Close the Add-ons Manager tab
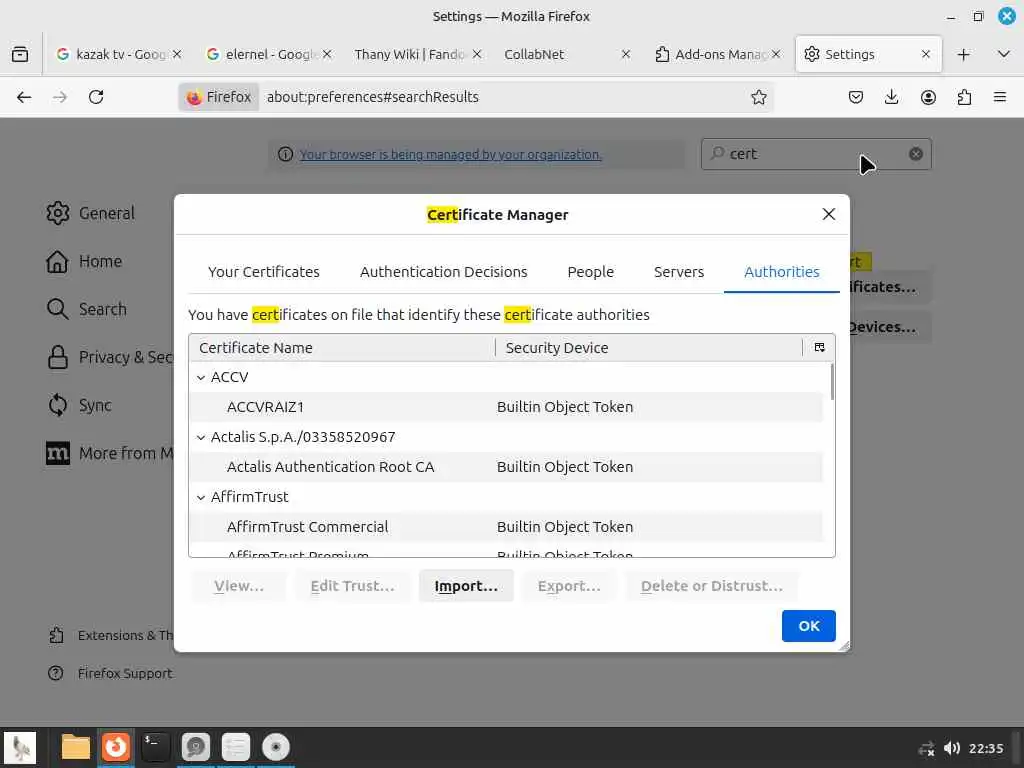 tap(776, 54)
